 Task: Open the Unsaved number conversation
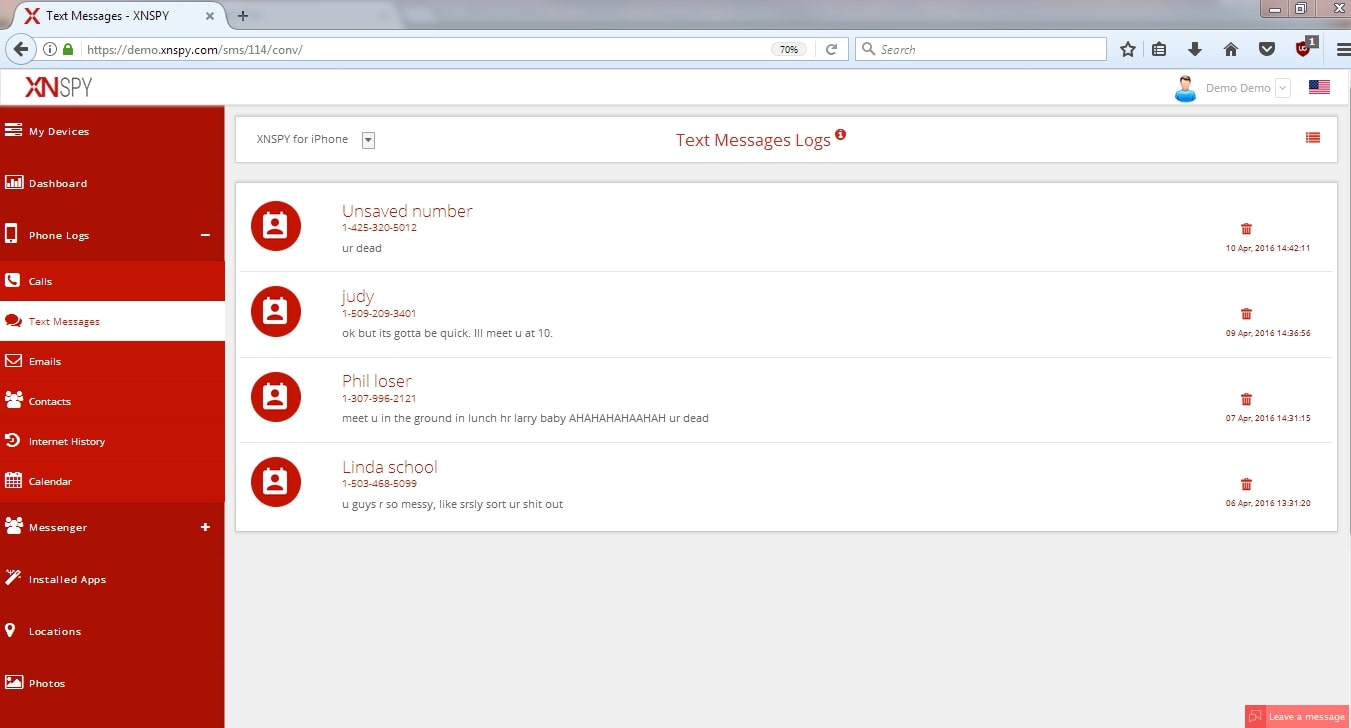[x=407, y=211]
